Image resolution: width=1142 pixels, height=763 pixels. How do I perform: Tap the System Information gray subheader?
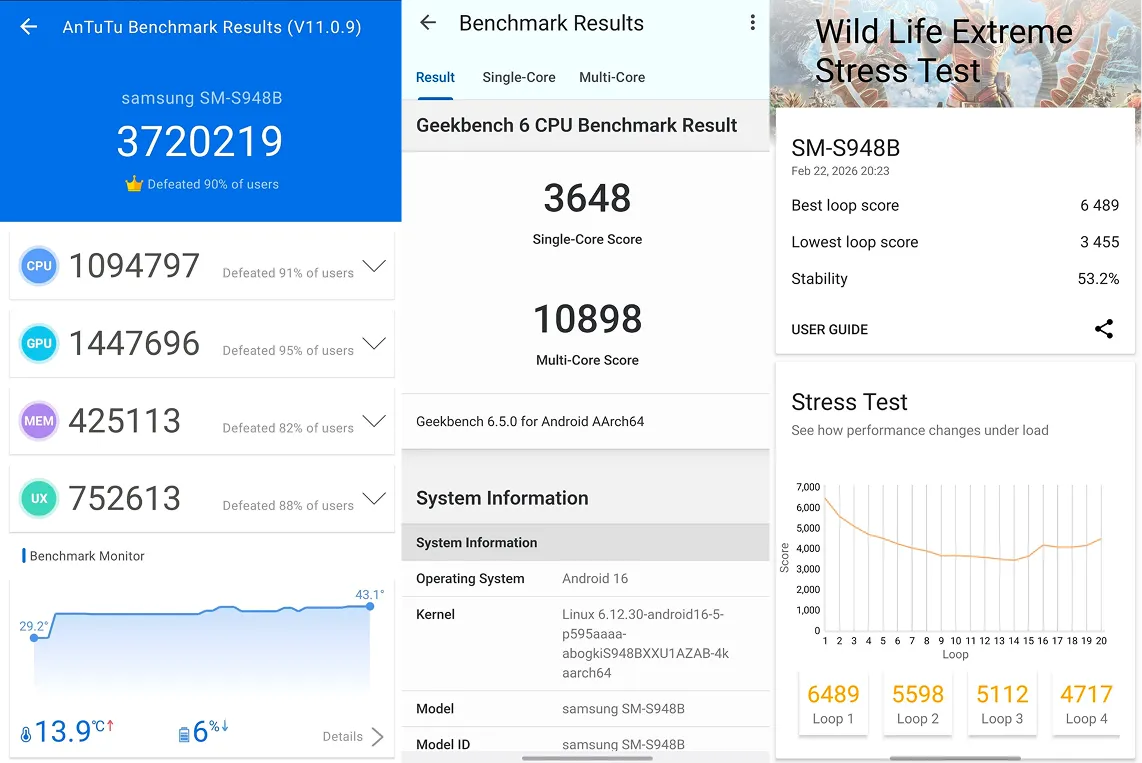586,542
